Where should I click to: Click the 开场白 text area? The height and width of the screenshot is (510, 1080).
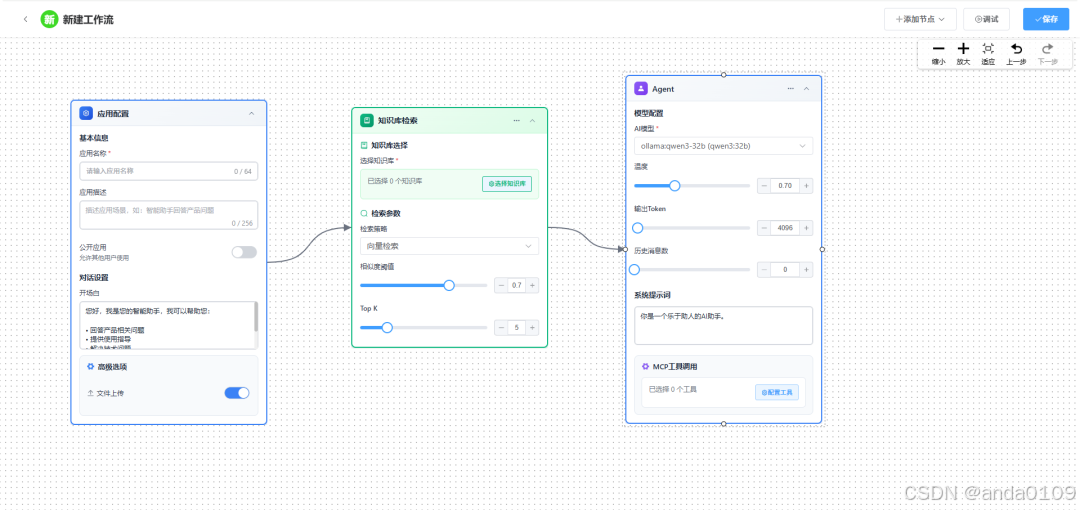pos(169,325)
